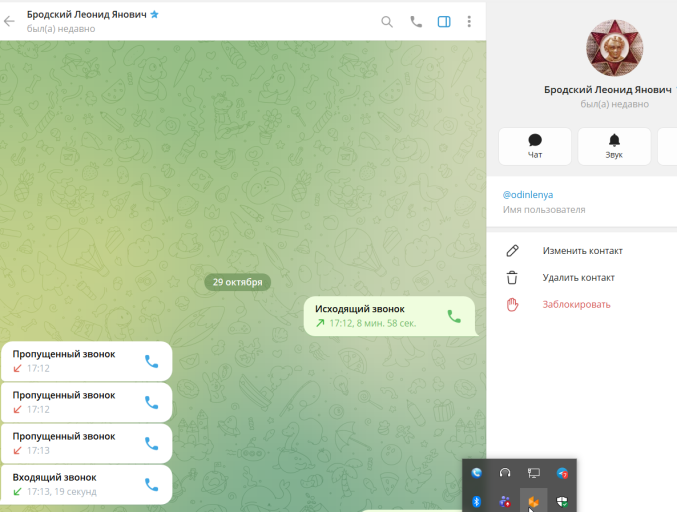This screenshot has height=512, width=677.
Task: Open Microsoft Teams tray icon
Action: click(x=505, y=501)
